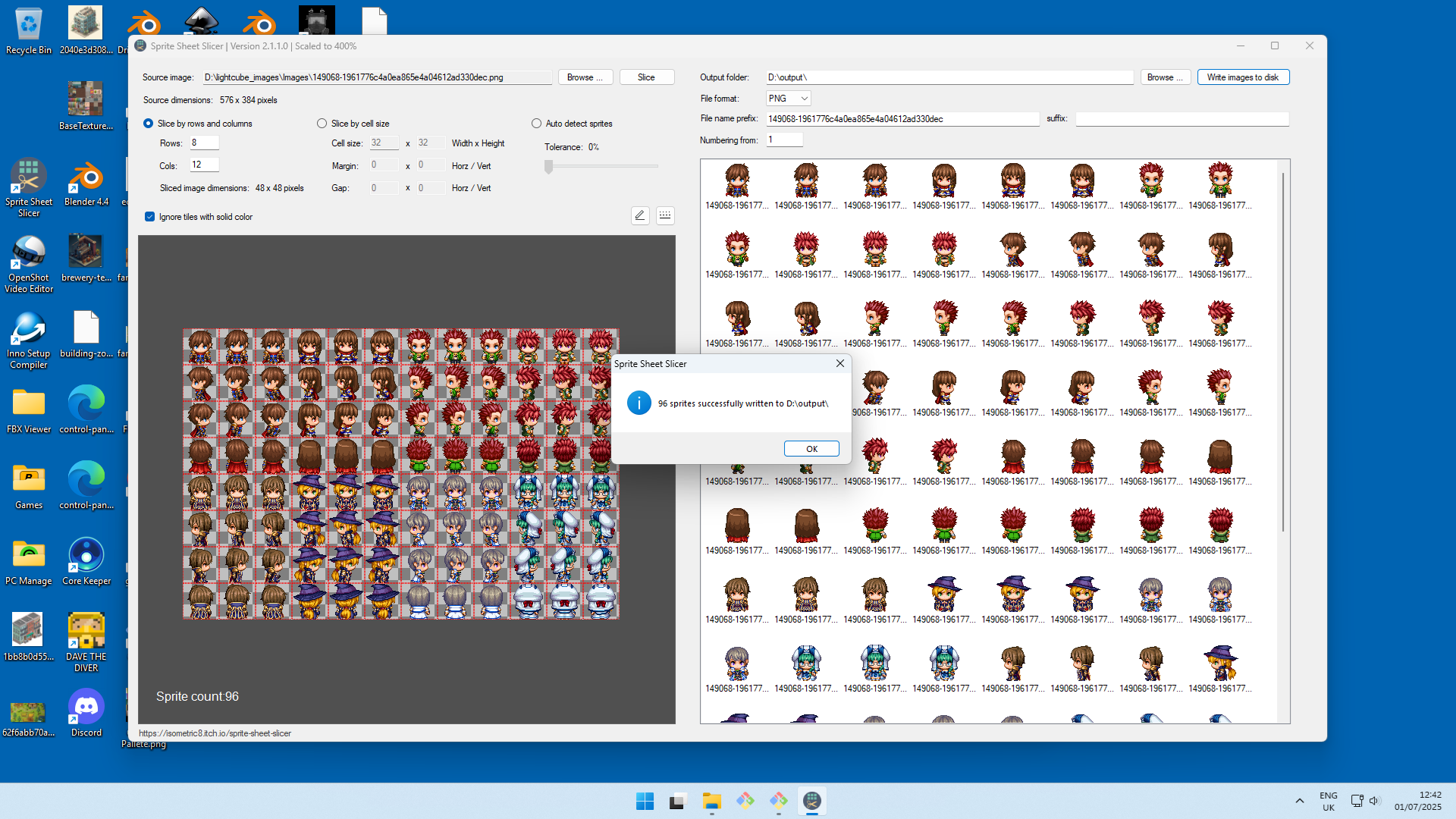The height and width of the screenshot is (819, 1456).
Task: Click the grid lines icon above preview
Action: coord(665,216)
